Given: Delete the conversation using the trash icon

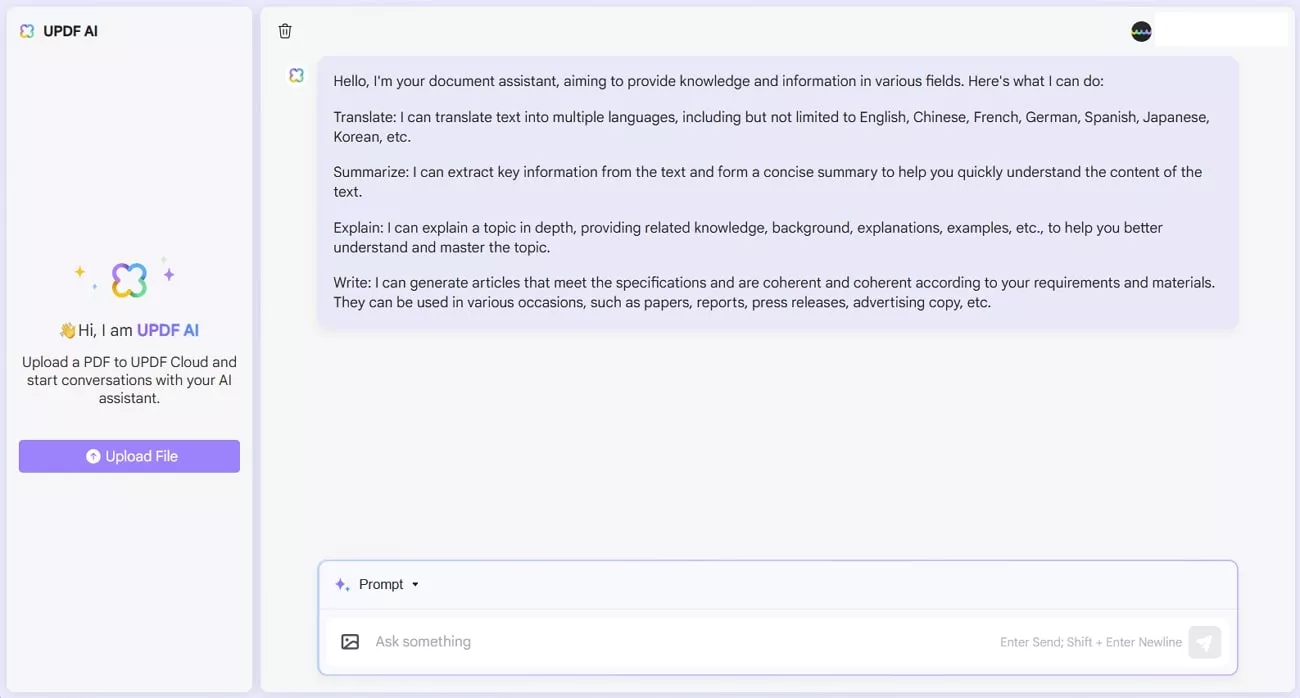Looking at the screenshot, I should point(285,31).
